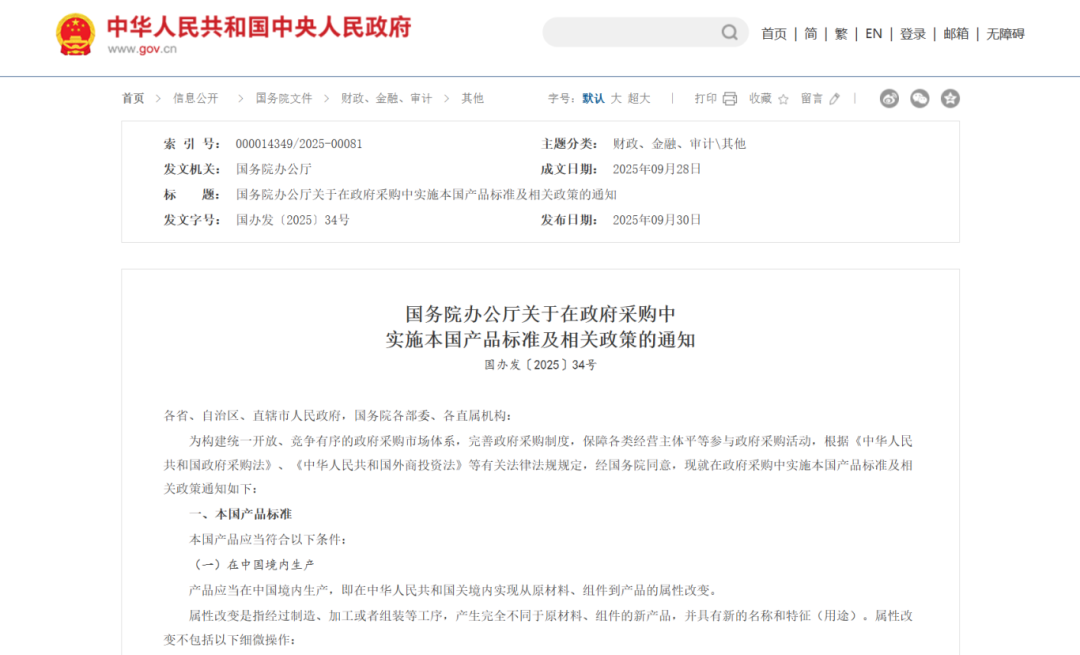Select the 默认 font size option
Screen dimensions: 1080x655
(593, 98)
